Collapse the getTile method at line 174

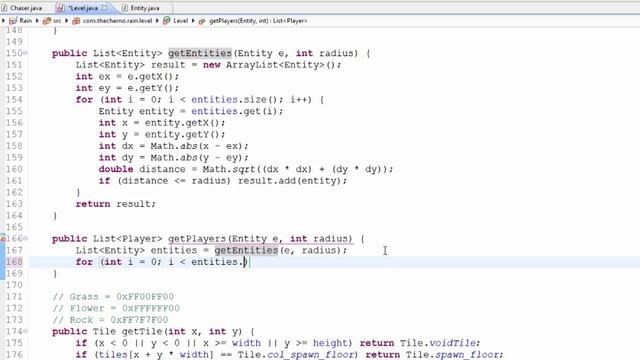pyautogui.click(x=26, y=331)
